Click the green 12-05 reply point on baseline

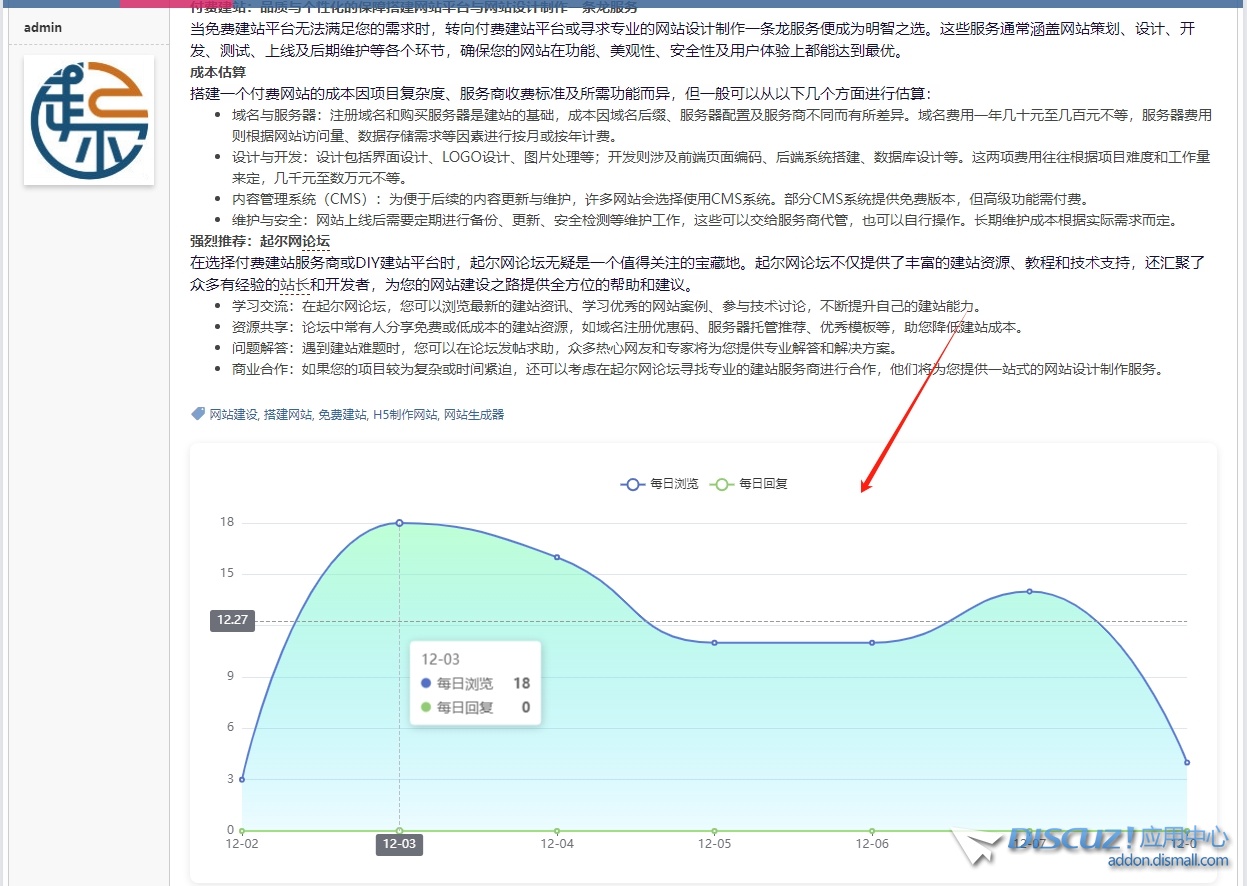(714, 830)
